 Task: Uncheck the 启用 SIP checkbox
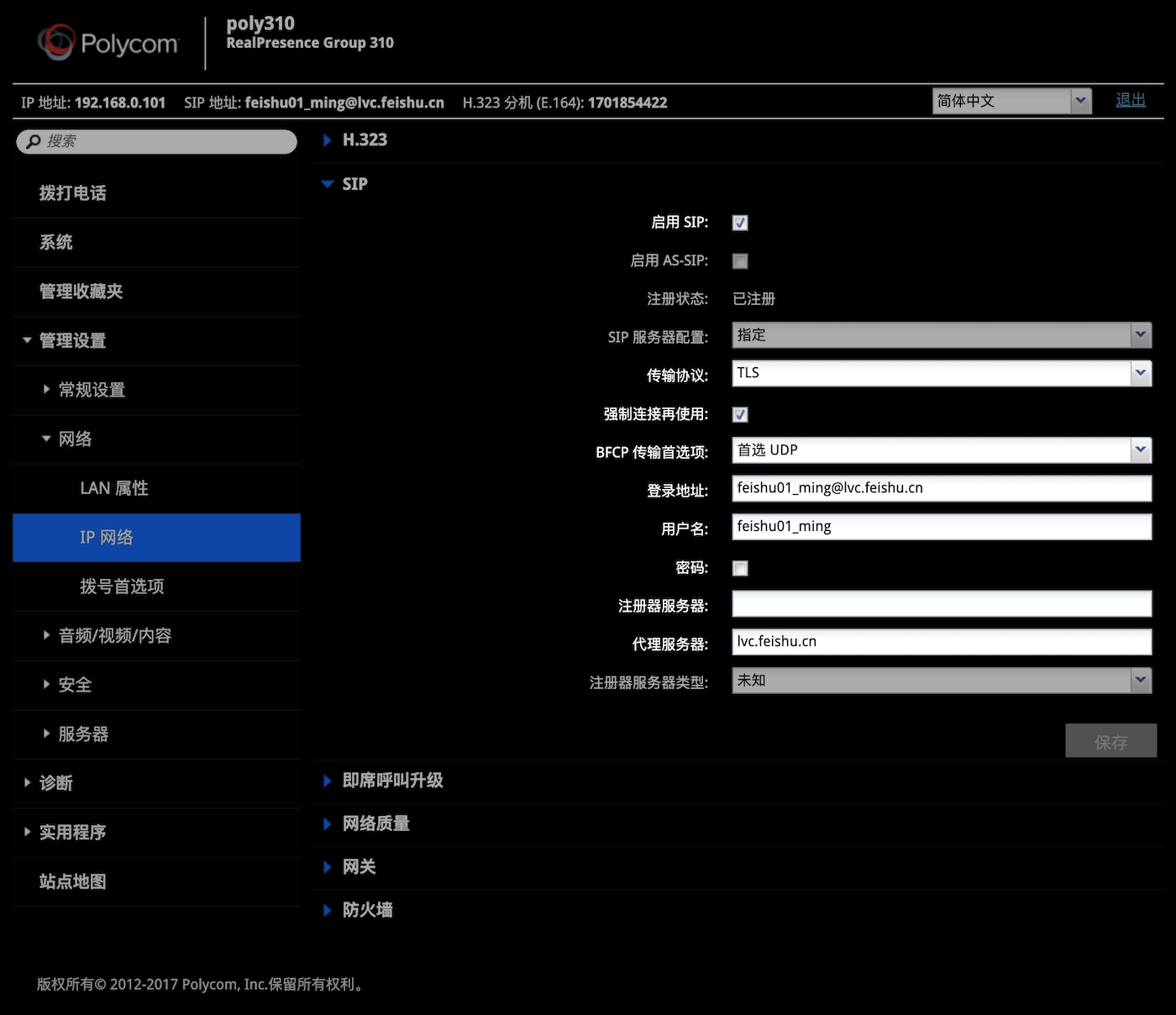tap(740, 223)
